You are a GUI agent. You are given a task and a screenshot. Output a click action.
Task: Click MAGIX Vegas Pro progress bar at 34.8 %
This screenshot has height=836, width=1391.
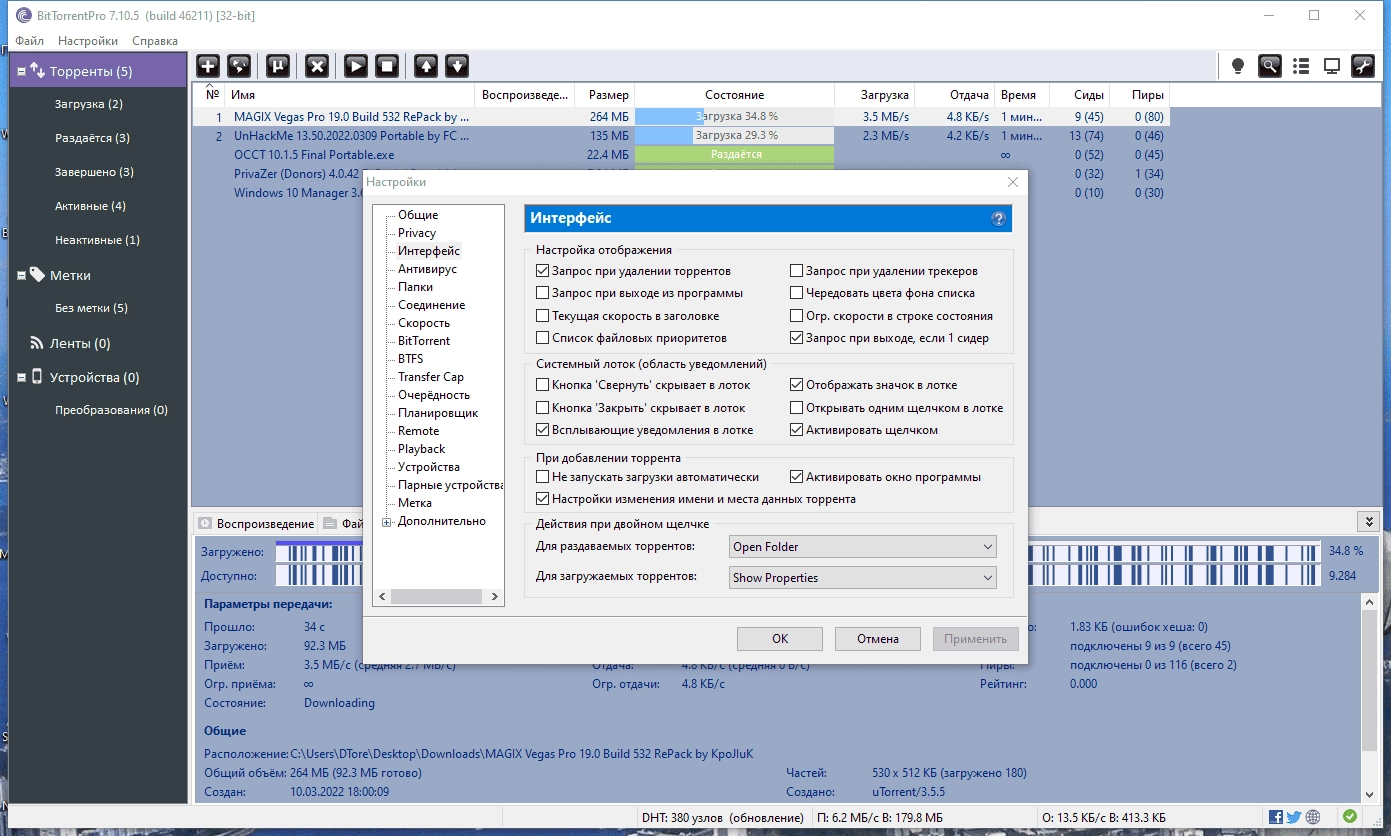click(734, 117)
